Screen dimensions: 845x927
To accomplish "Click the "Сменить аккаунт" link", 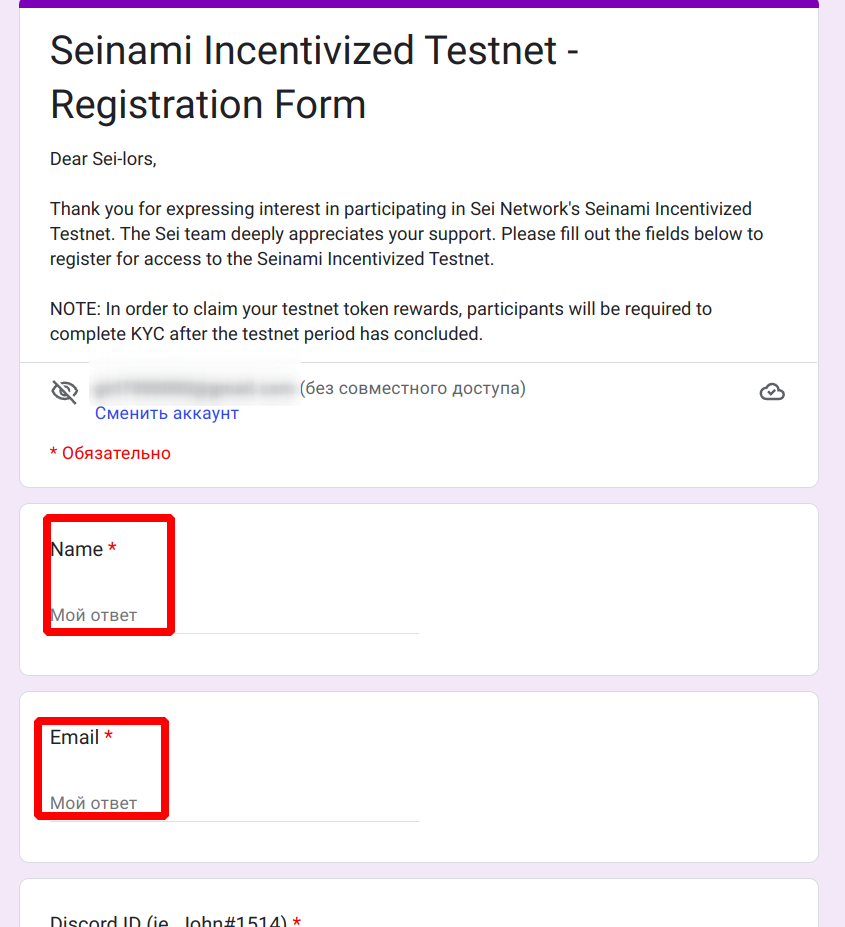I will click(x=167, y=413).
